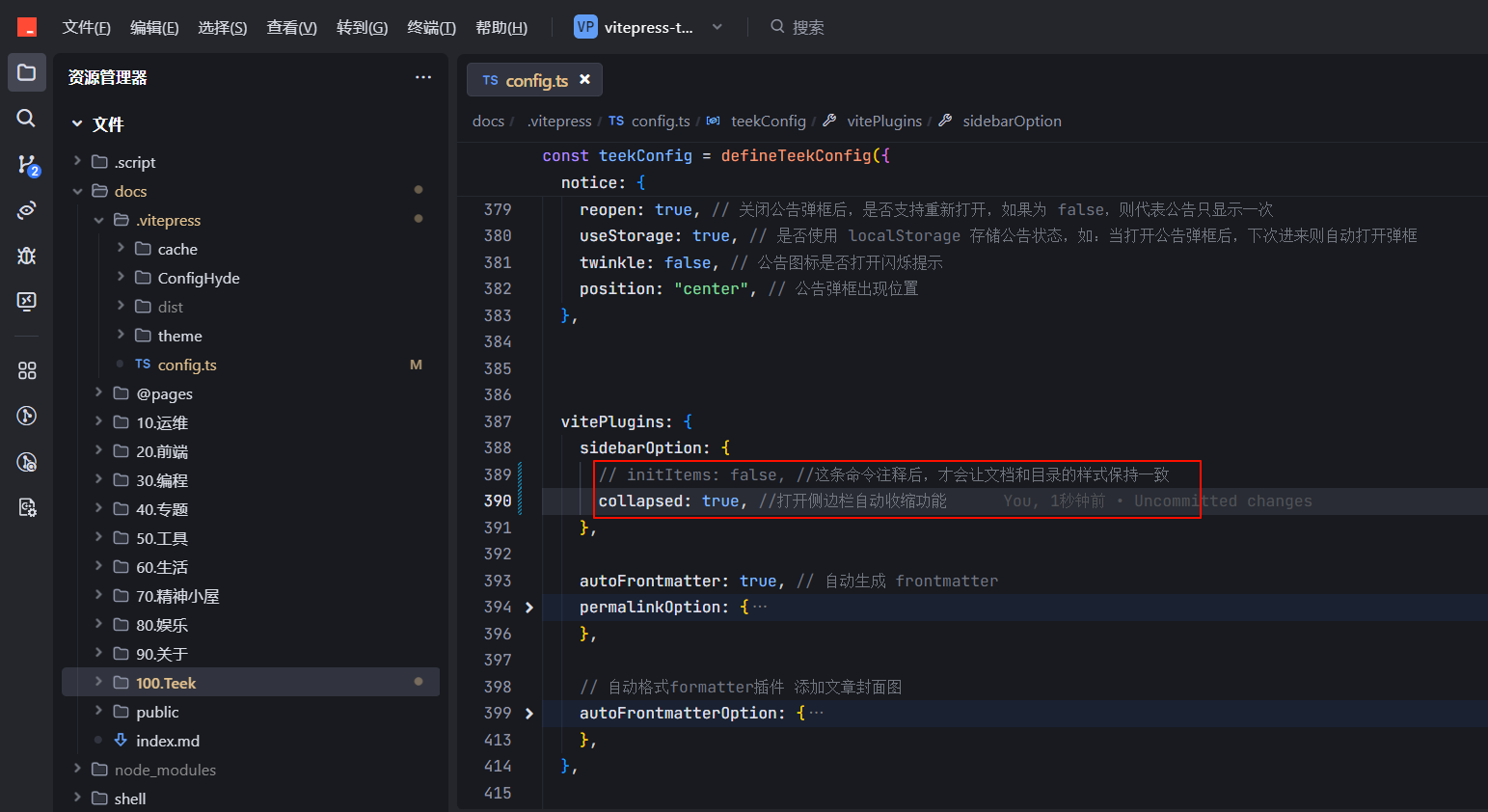Unfold autoFrontmatterOption at line 399
The width and height of the screenshot is (1488, 812).
tap(528, 714)
